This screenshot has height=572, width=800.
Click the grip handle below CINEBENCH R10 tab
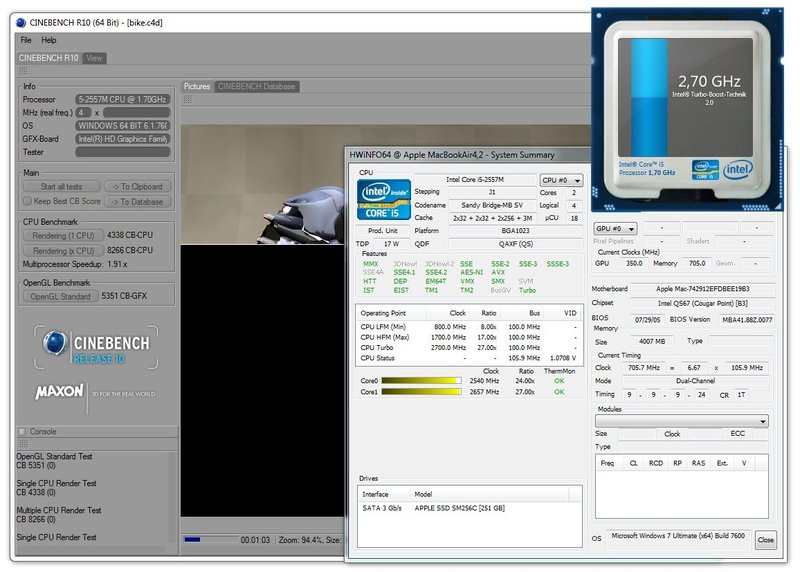click(x=23, y=70)
